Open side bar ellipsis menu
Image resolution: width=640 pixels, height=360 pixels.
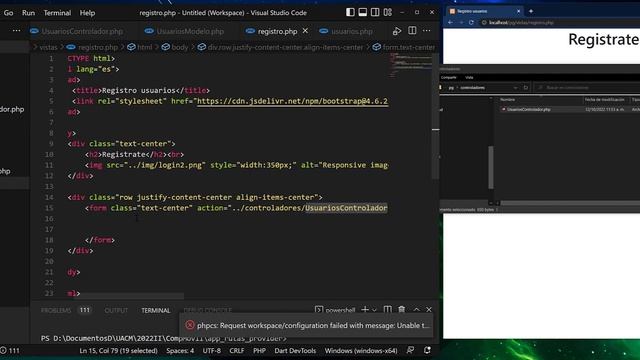click(16, 31)
